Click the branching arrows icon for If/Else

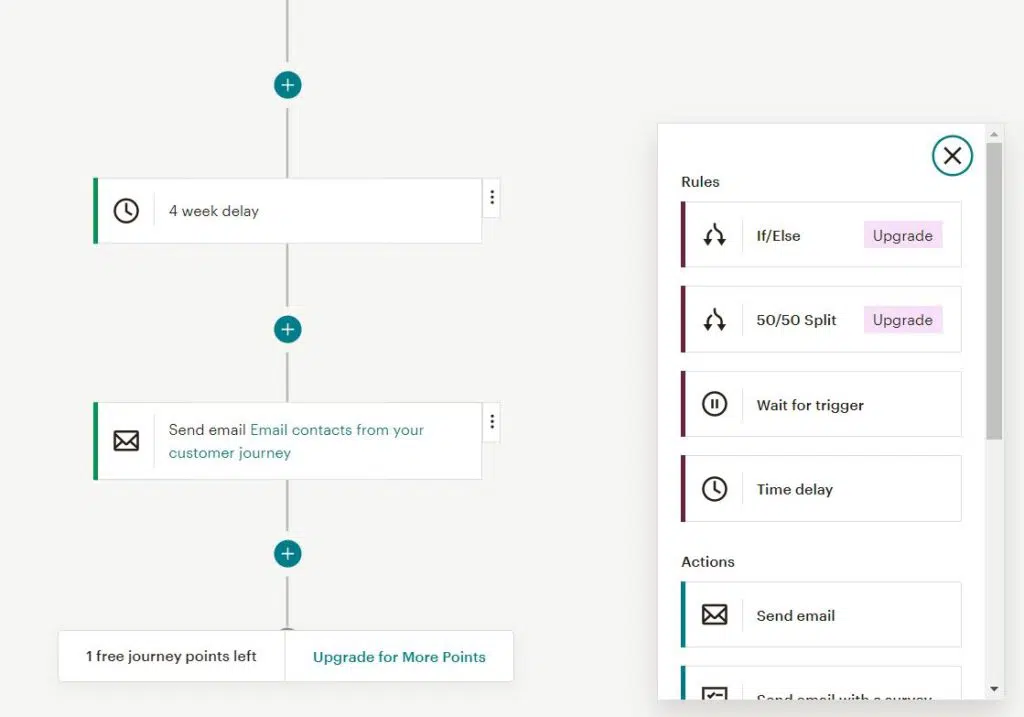714,235
